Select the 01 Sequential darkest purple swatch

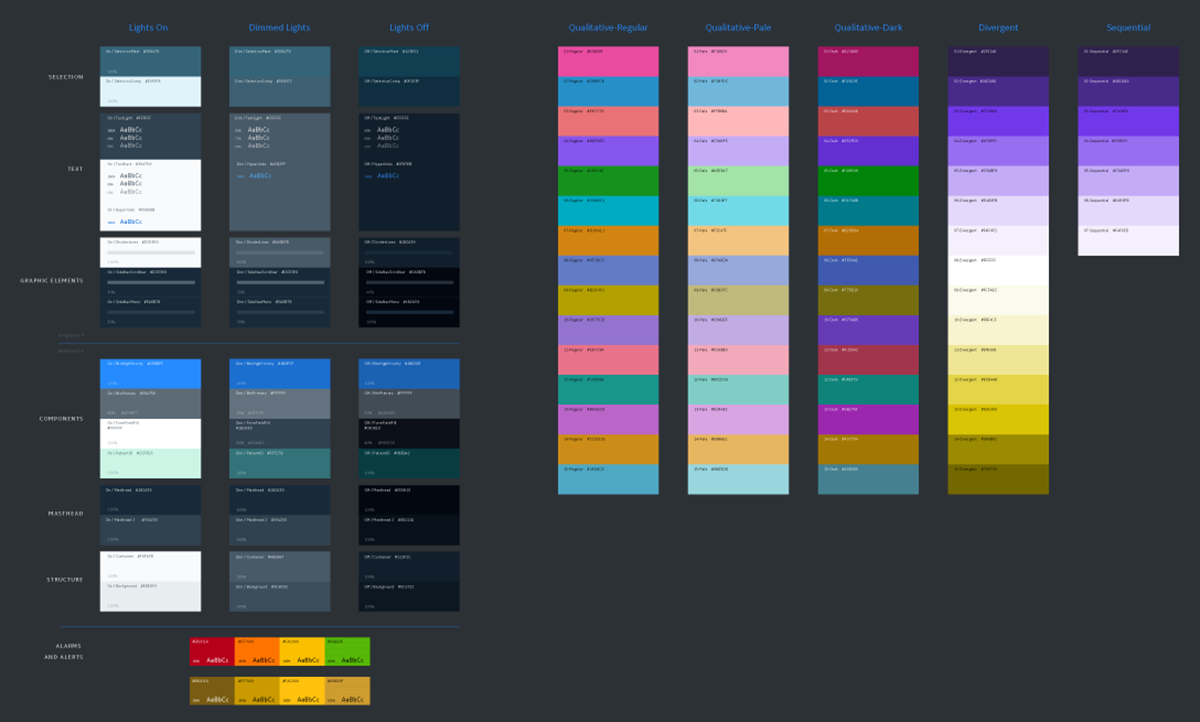[1128, 61]
